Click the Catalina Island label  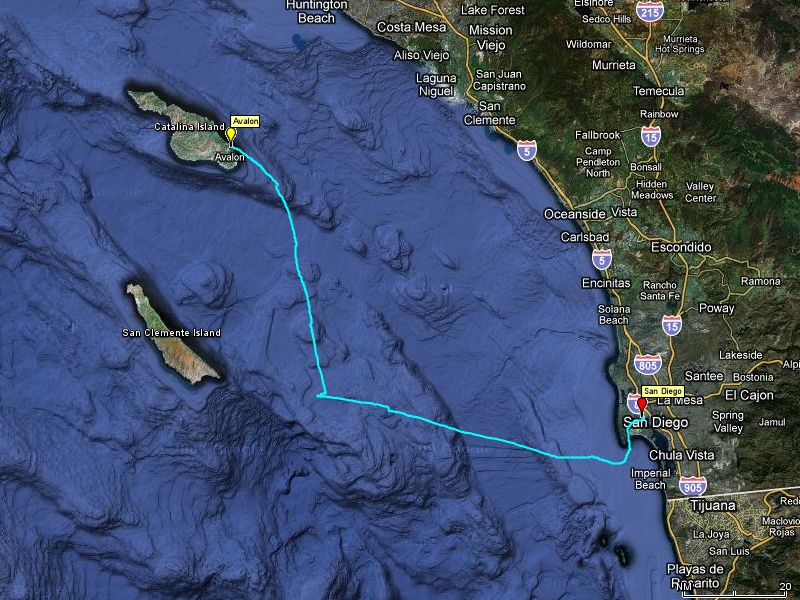(189, 127)
